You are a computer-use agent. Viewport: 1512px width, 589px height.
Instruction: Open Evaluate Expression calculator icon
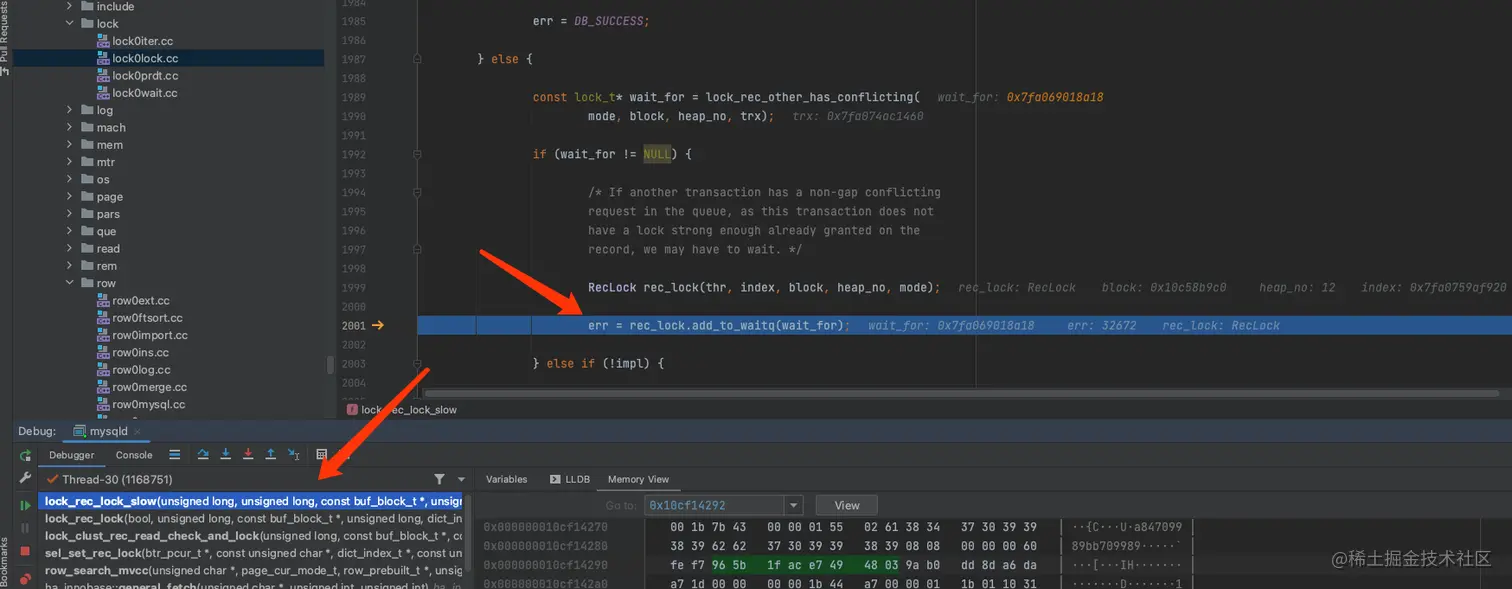(x=322, y=454)
